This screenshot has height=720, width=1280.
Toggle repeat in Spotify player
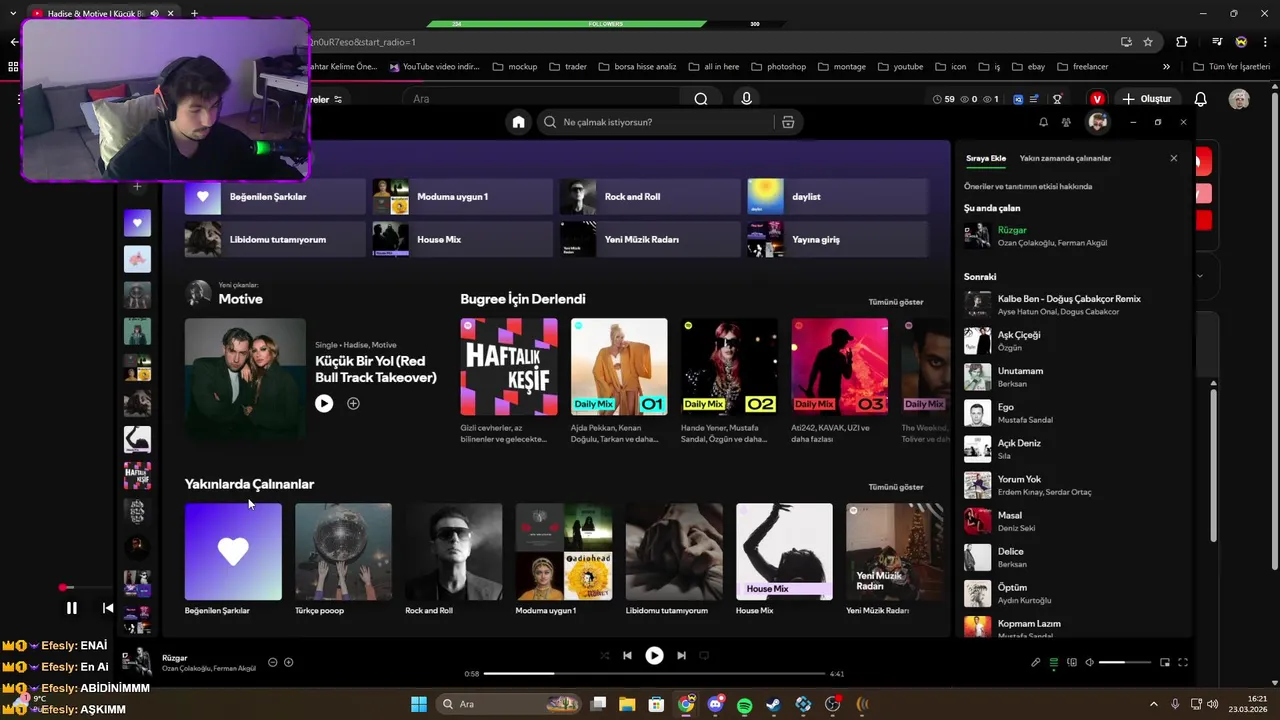click(x=704, y=656)
